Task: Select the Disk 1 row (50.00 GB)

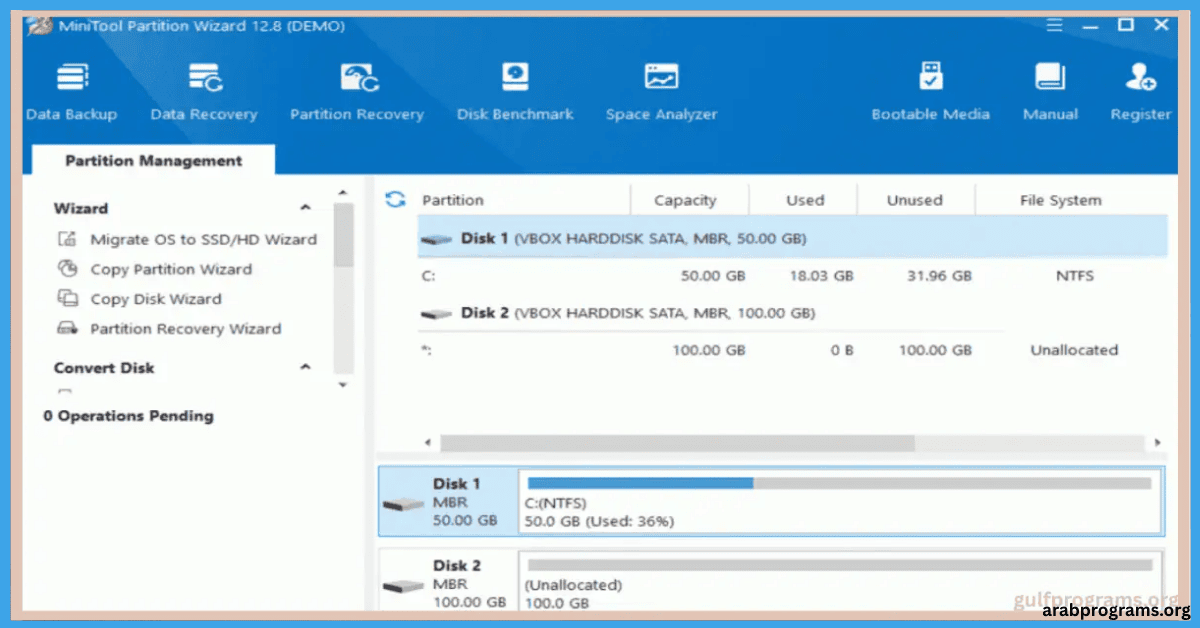Action: point(792,239)
